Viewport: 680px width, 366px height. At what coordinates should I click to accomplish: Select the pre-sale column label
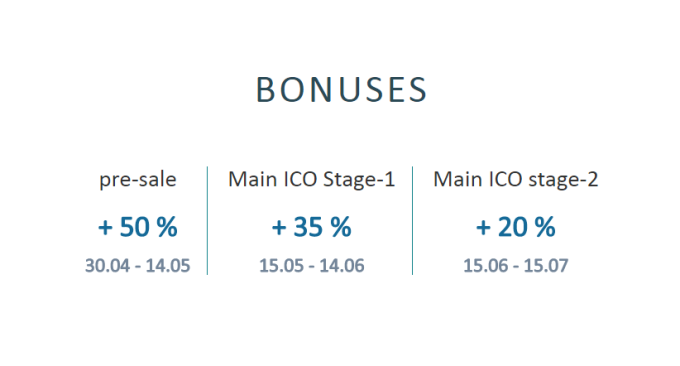pyautogui.click(x=138, y=180)
